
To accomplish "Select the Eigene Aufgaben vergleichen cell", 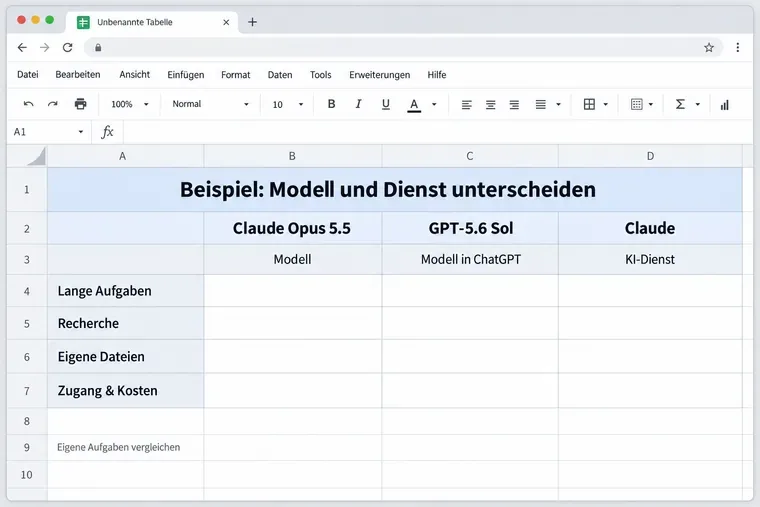I will coord(126,447).
